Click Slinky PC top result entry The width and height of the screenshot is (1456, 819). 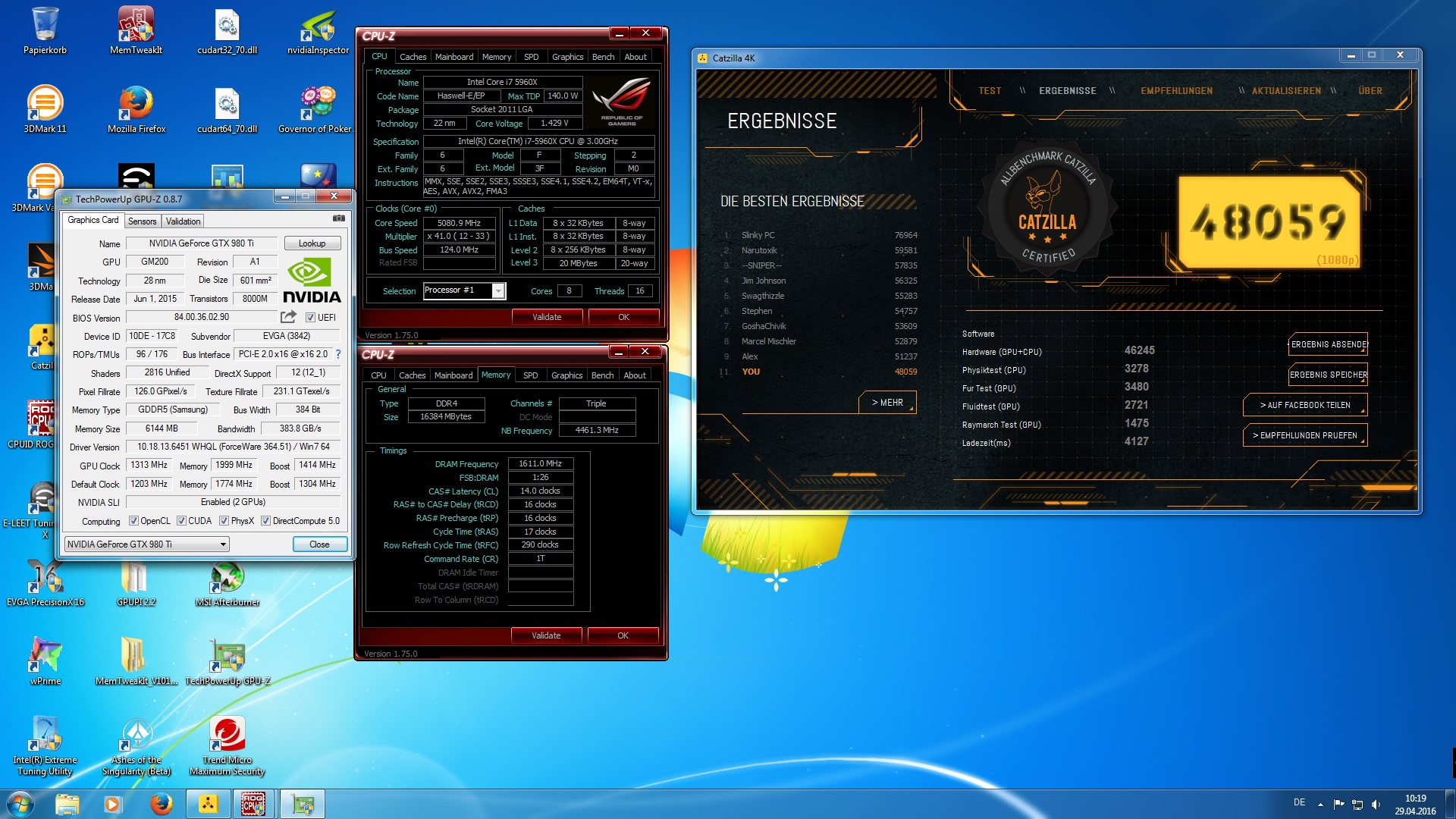pos(821,235)
